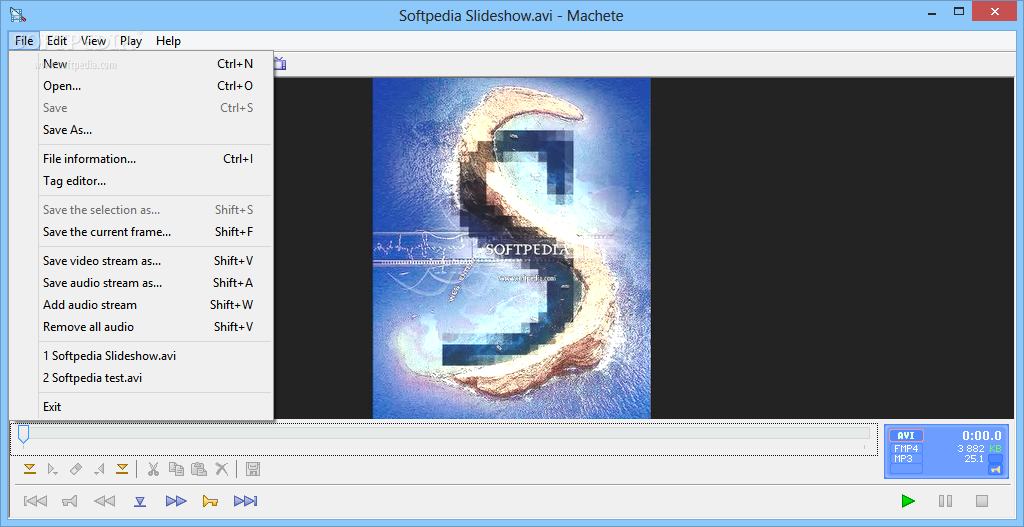
Task: Open the Edit menu
Action: 57,40
